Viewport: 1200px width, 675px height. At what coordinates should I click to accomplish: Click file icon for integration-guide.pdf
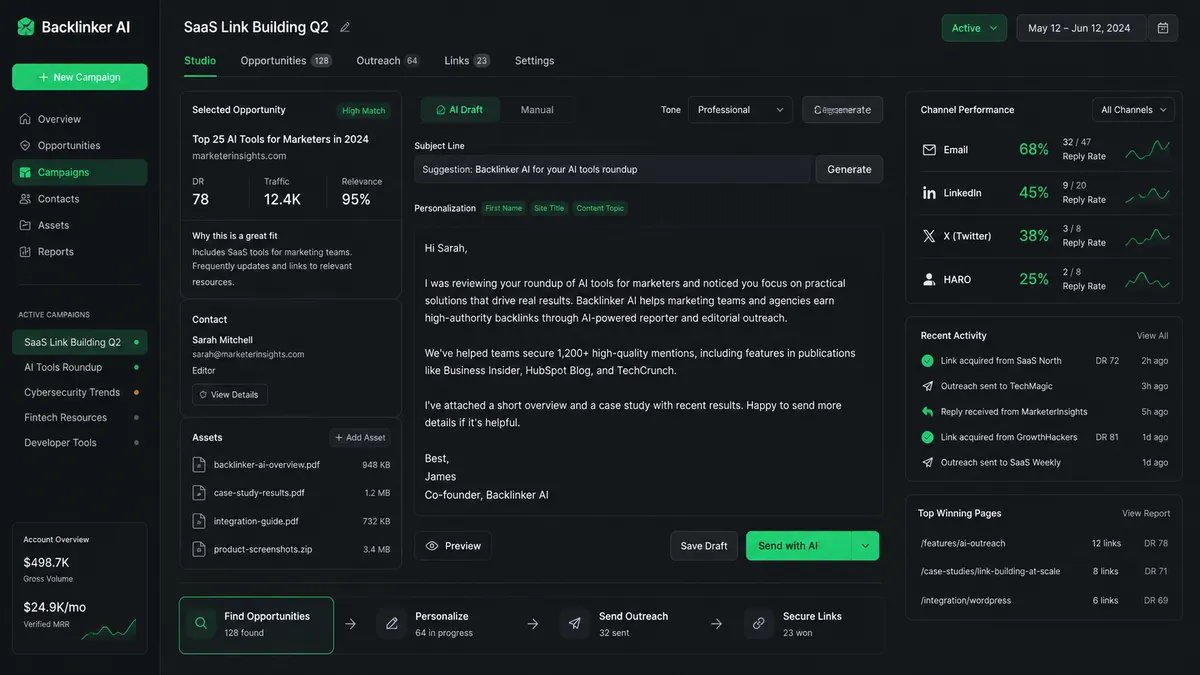pyautogui.click(x=199, y=521)
